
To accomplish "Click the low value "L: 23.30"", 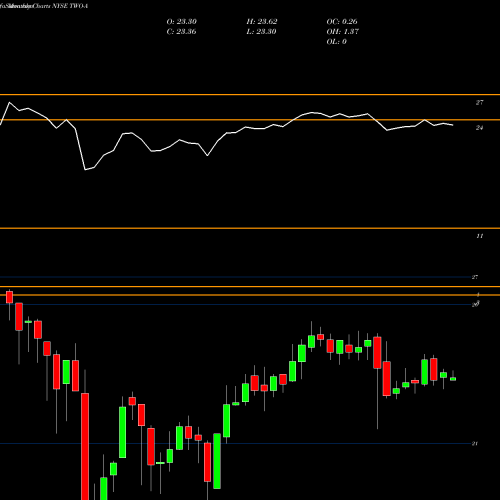I will pos(261,32).
